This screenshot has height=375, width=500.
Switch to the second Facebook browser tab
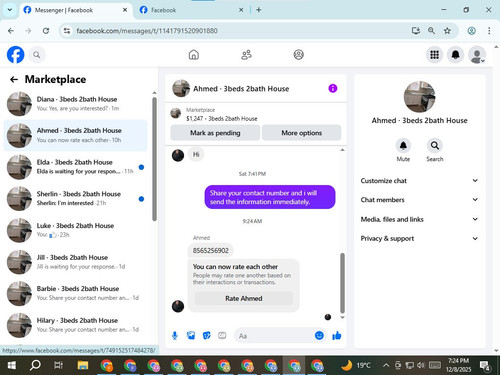[x=192, y=10]
